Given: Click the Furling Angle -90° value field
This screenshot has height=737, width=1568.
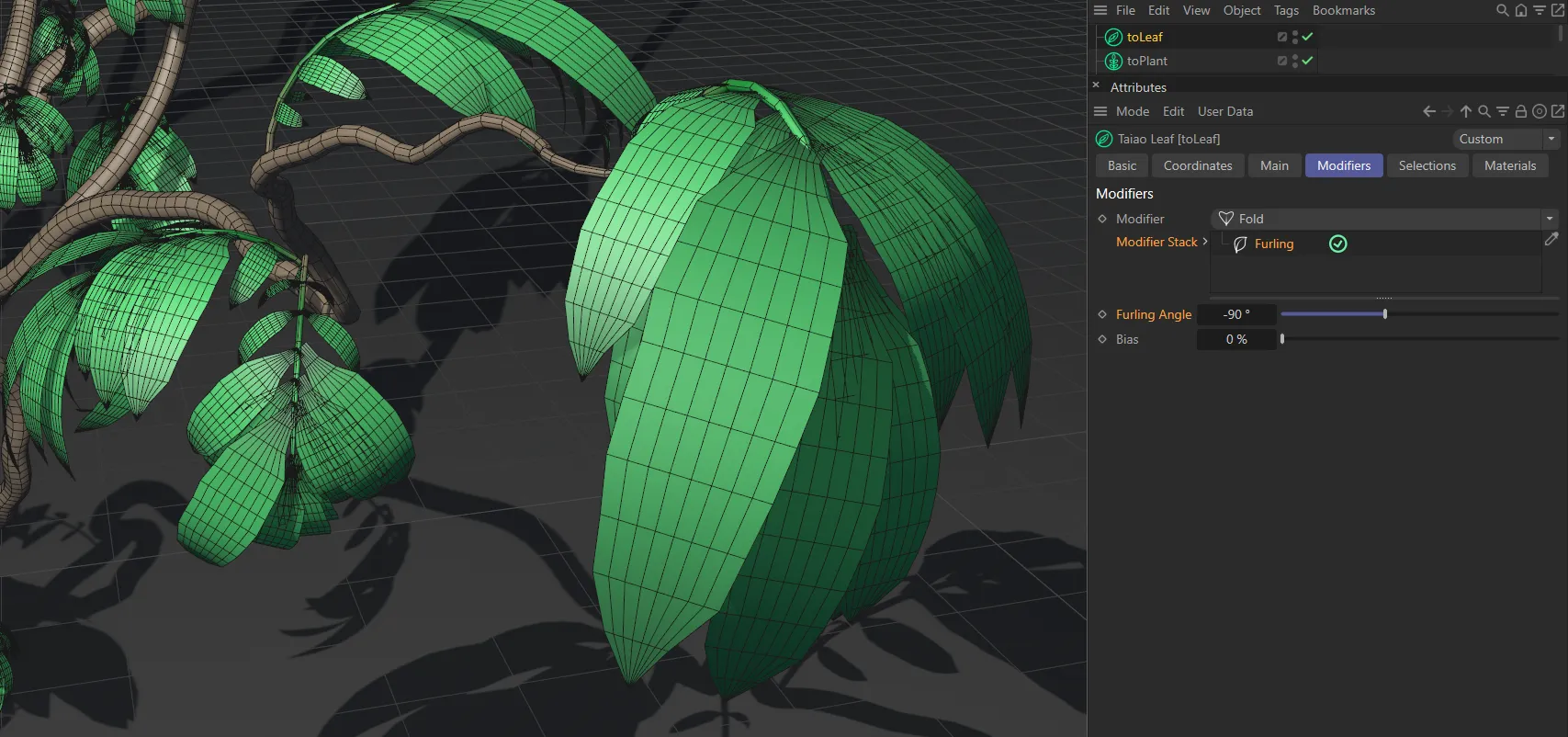Looking at the screenshot, I should point(1236,314).
